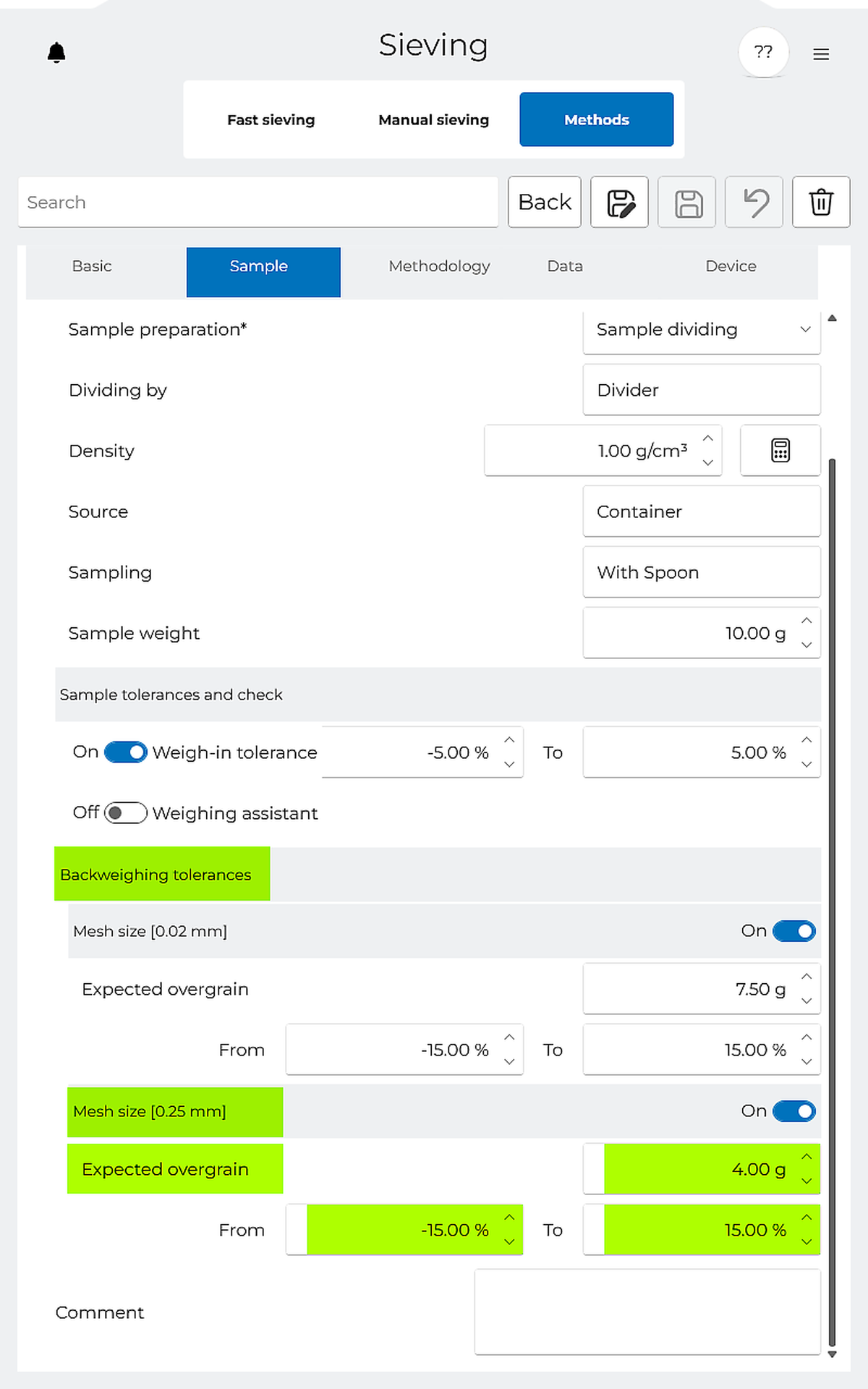Increase Sample weight with up arrow
The width and height of the screenshot is (868, 1389).
point(807,621)
